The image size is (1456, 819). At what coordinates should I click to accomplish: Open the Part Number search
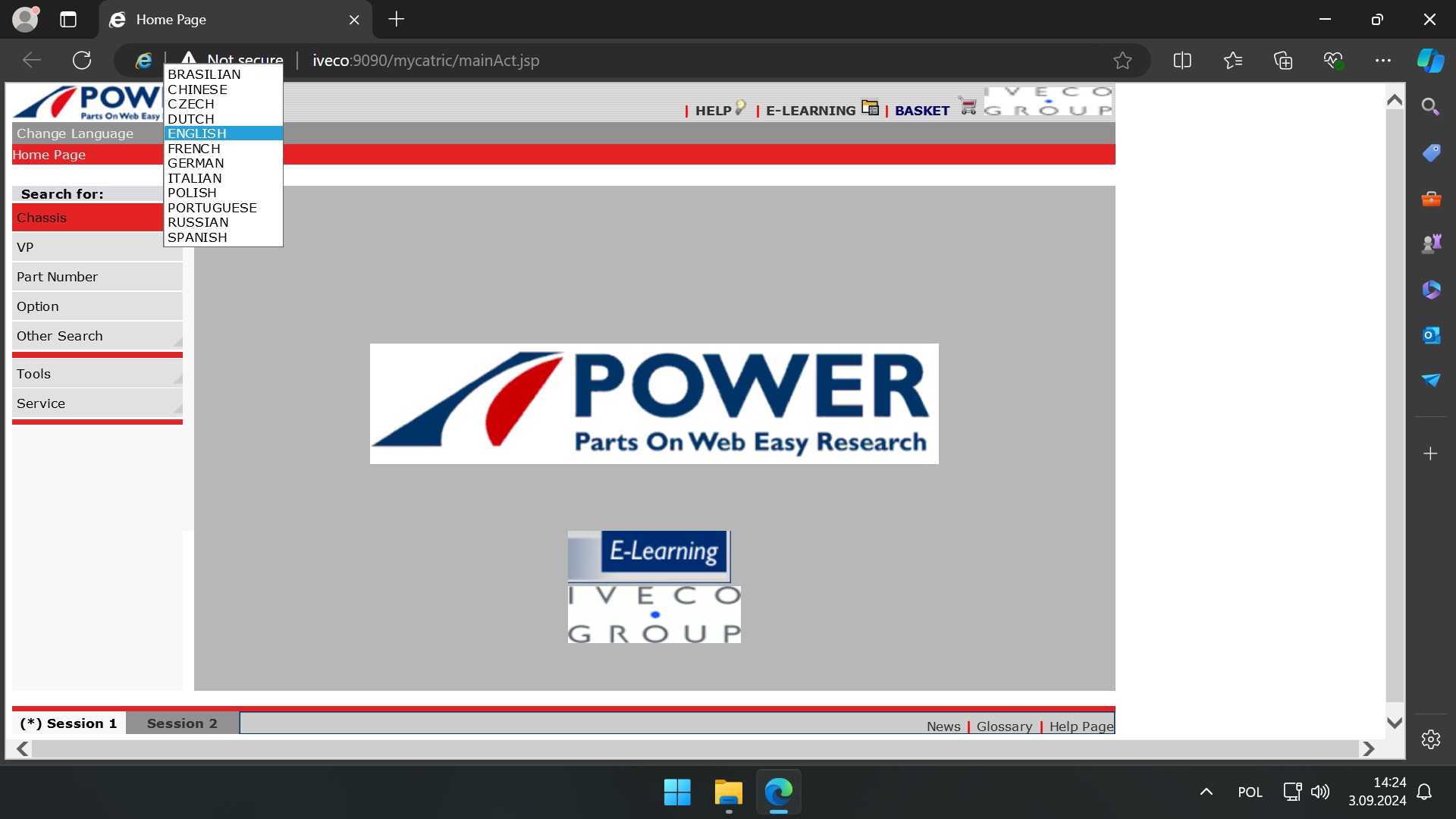[x=97, y=277]
